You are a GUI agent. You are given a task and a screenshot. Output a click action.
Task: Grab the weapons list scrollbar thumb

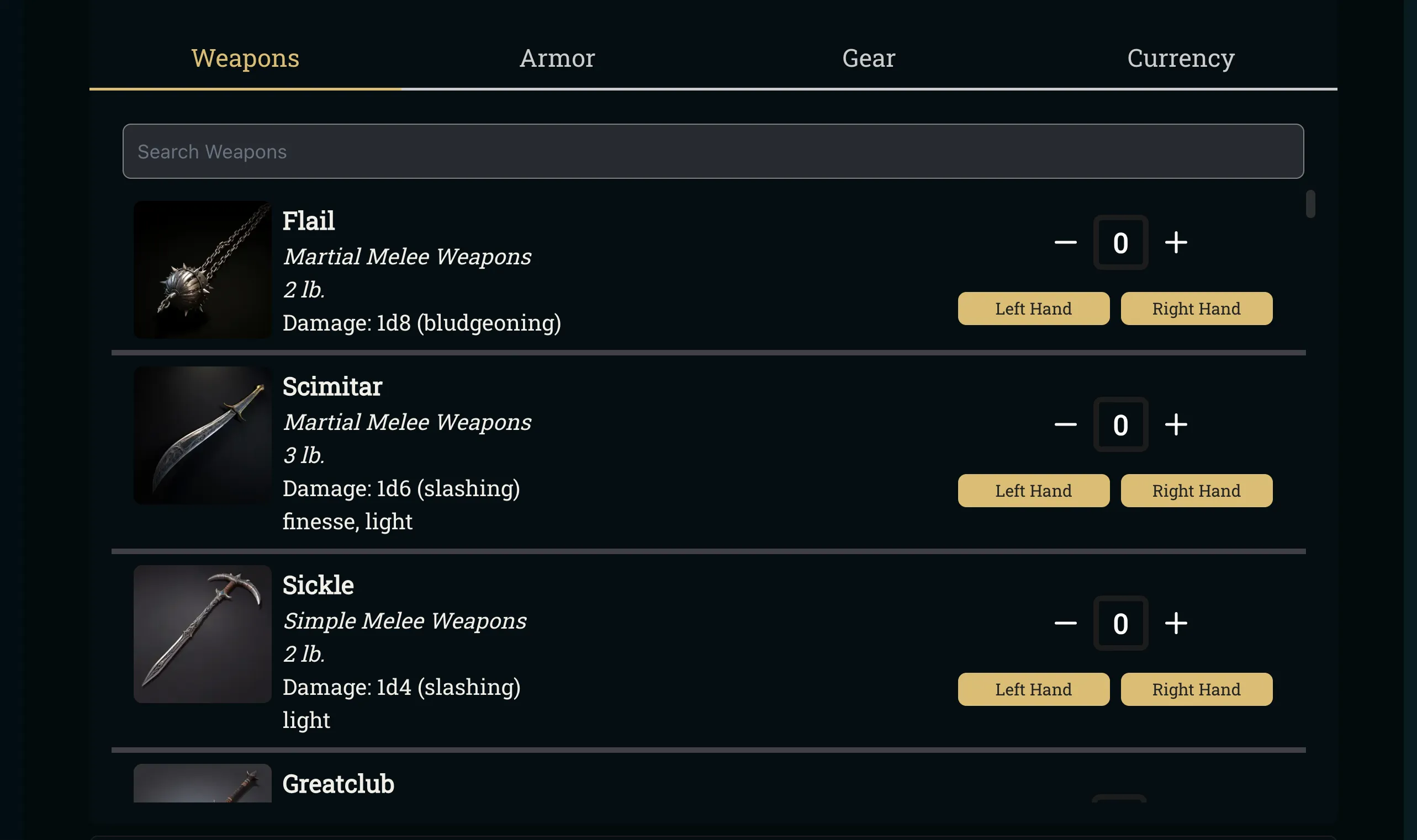tap(1310, 204)
